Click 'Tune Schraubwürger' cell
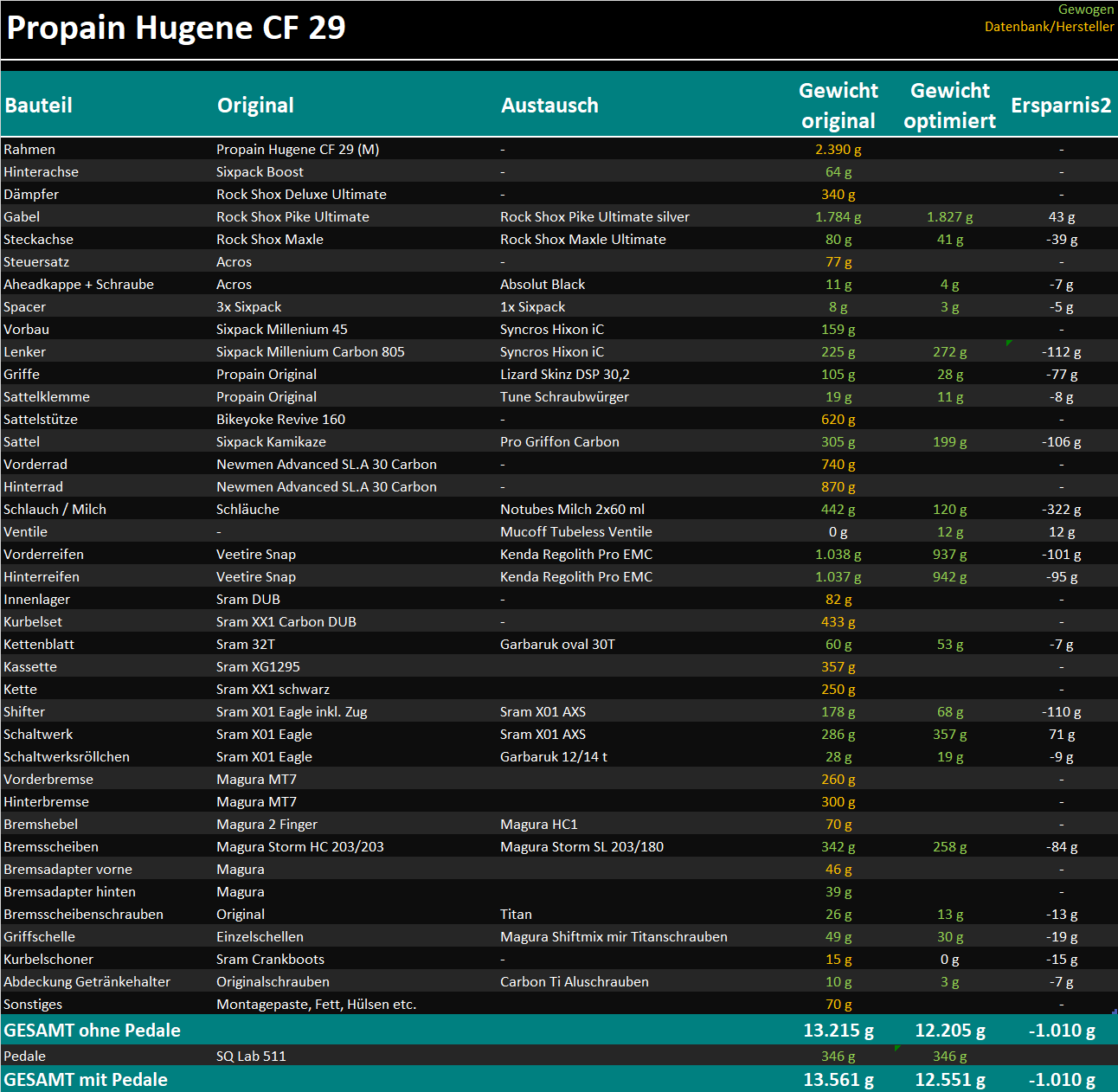The width and height of the screenshot is (1118, 1092). [564, 397]
